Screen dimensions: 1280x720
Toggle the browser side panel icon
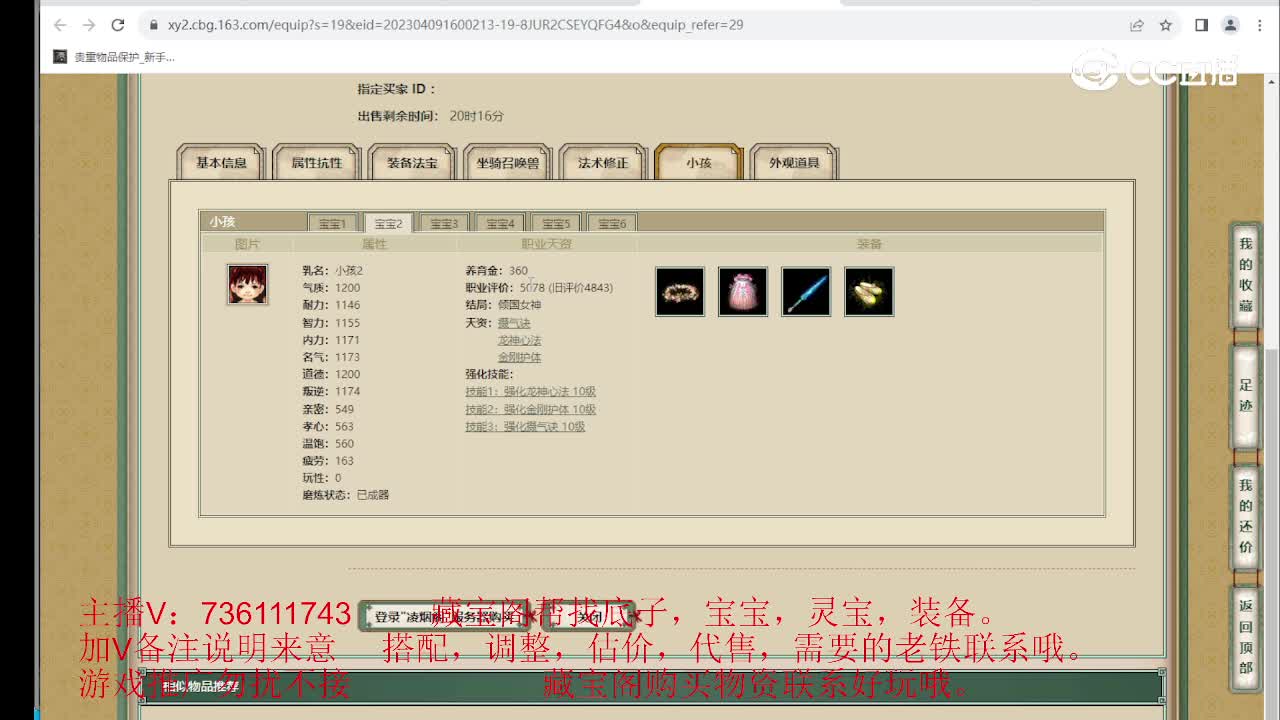click(1202, 25)
